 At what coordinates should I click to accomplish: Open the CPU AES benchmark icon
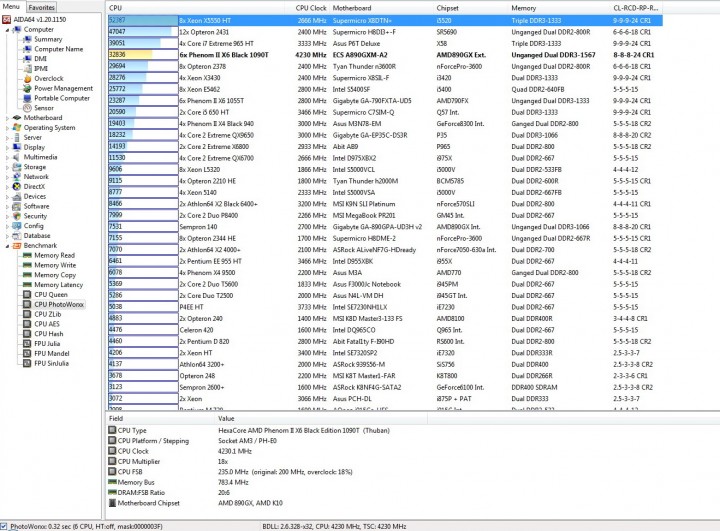[27, 324]
